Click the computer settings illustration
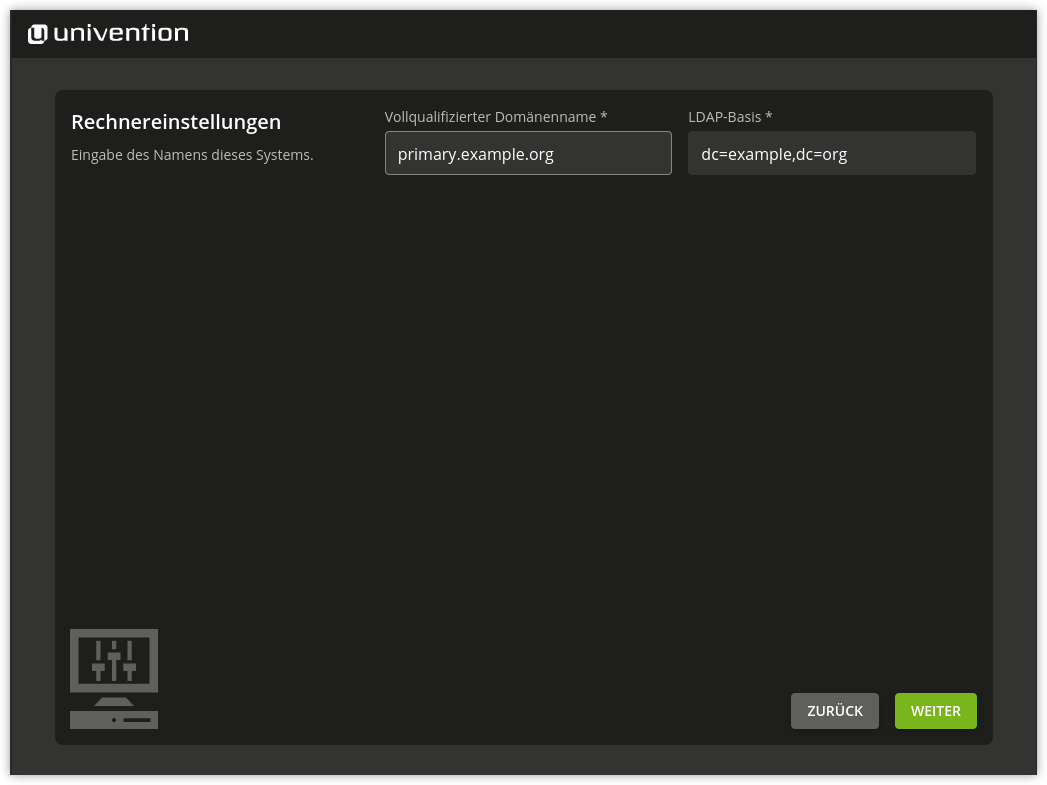Viewport: 1047px width, 785px height. point(113,678)
